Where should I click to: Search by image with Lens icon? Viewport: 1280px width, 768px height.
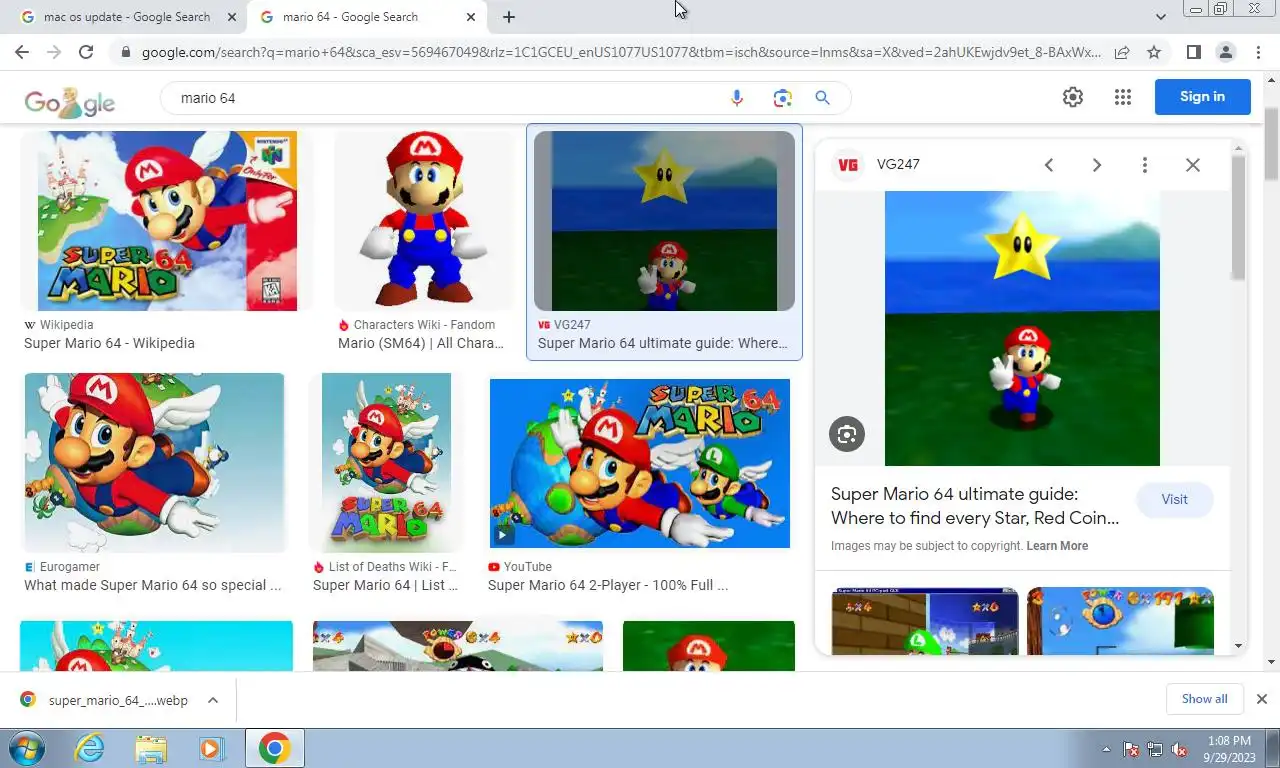(x=782, y=98)
